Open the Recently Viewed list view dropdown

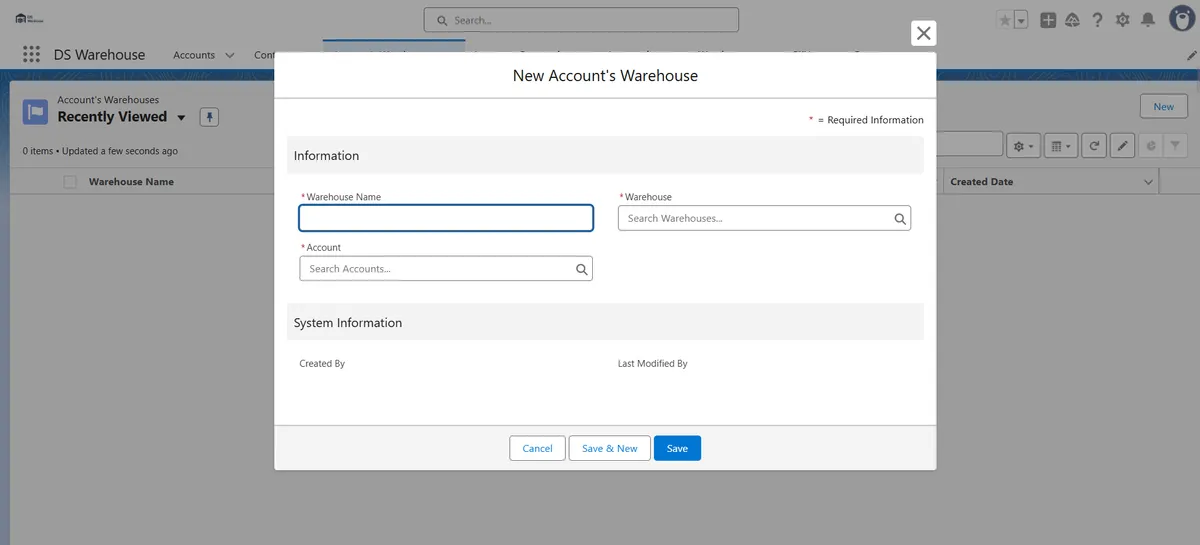(181, 118)
